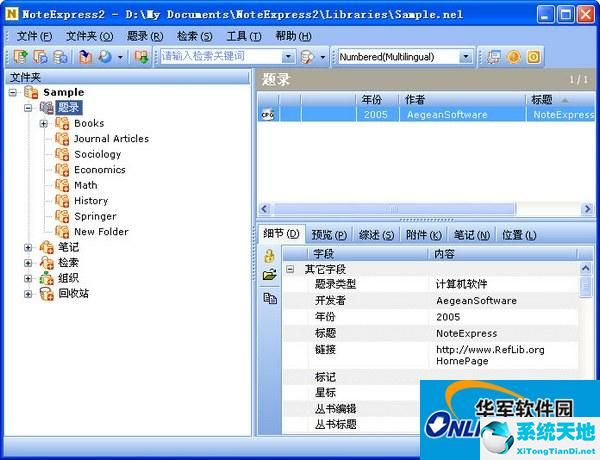
Task: Expand the 笔记 tree node
Action: pos(28,248)
